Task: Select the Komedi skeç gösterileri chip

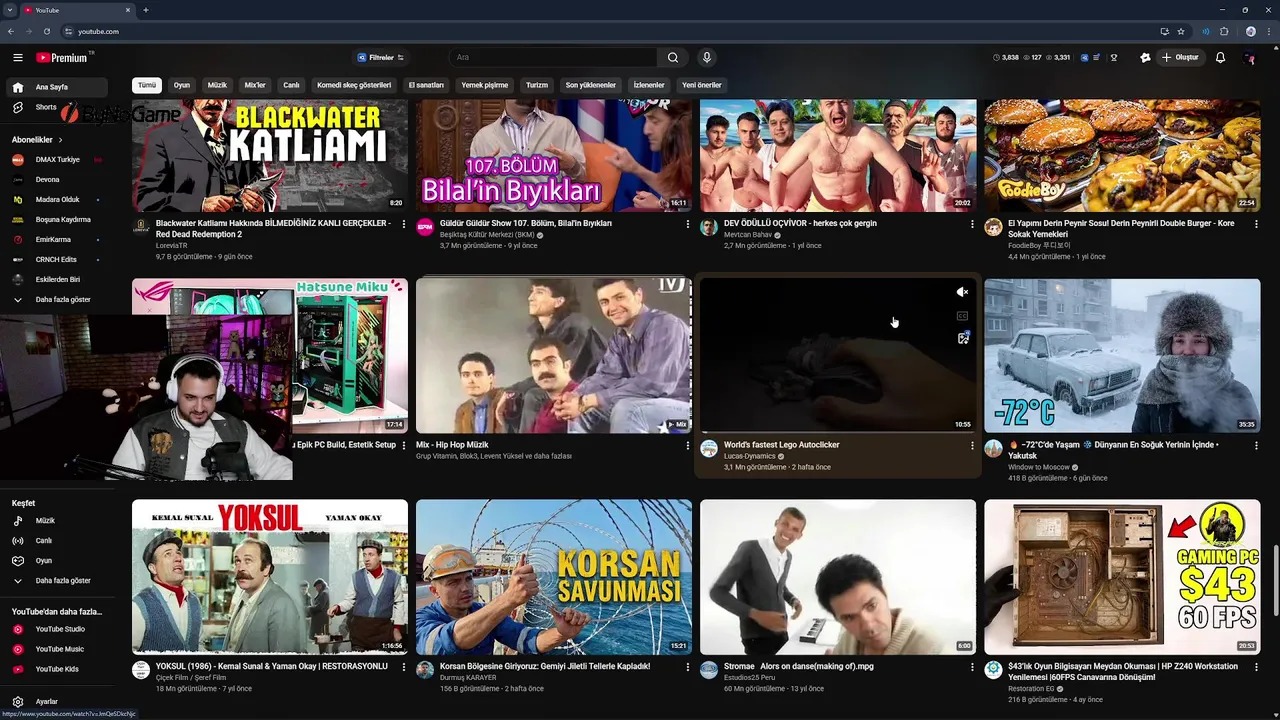Action: (x=354, y=85)
